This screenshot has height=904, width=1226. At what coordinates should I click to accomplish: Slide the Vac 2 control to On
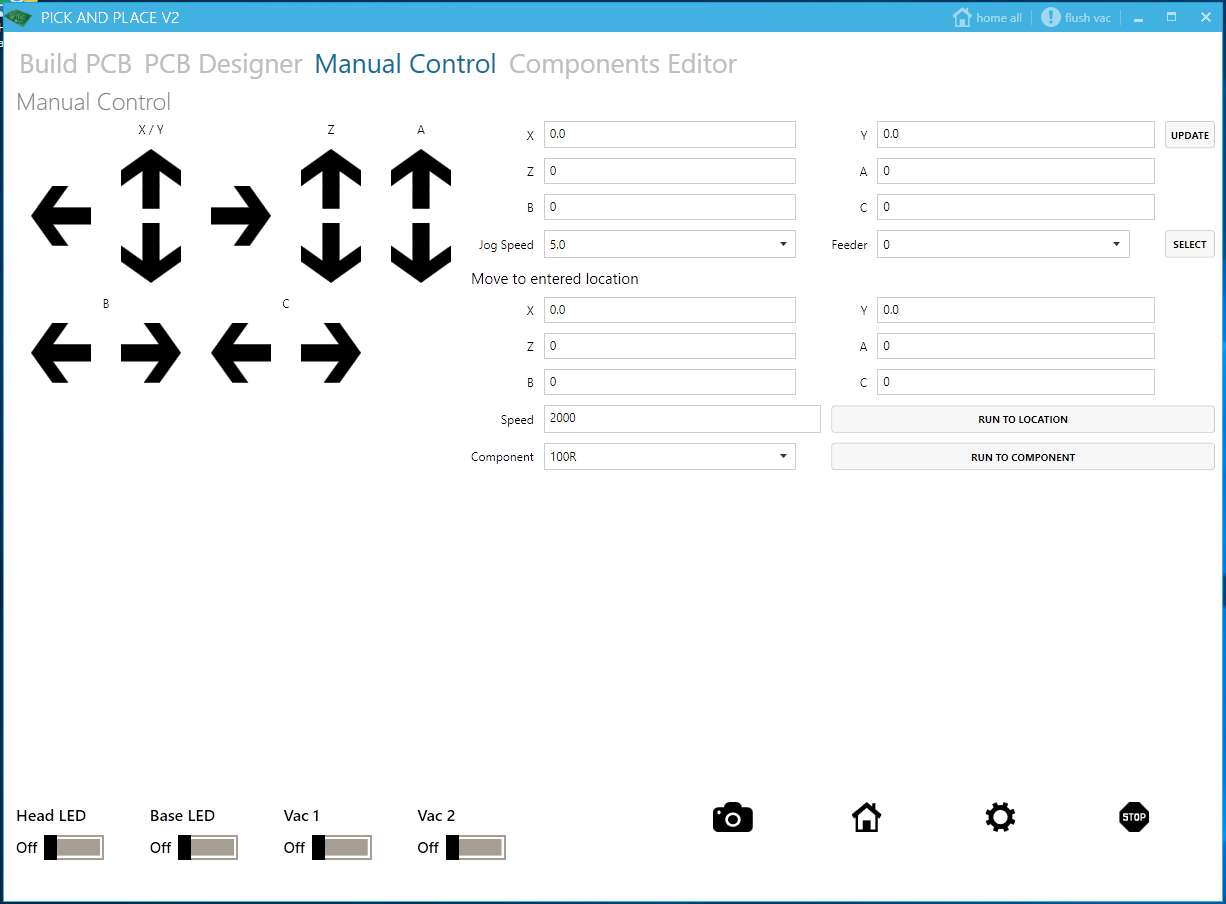tap(476, 847)
